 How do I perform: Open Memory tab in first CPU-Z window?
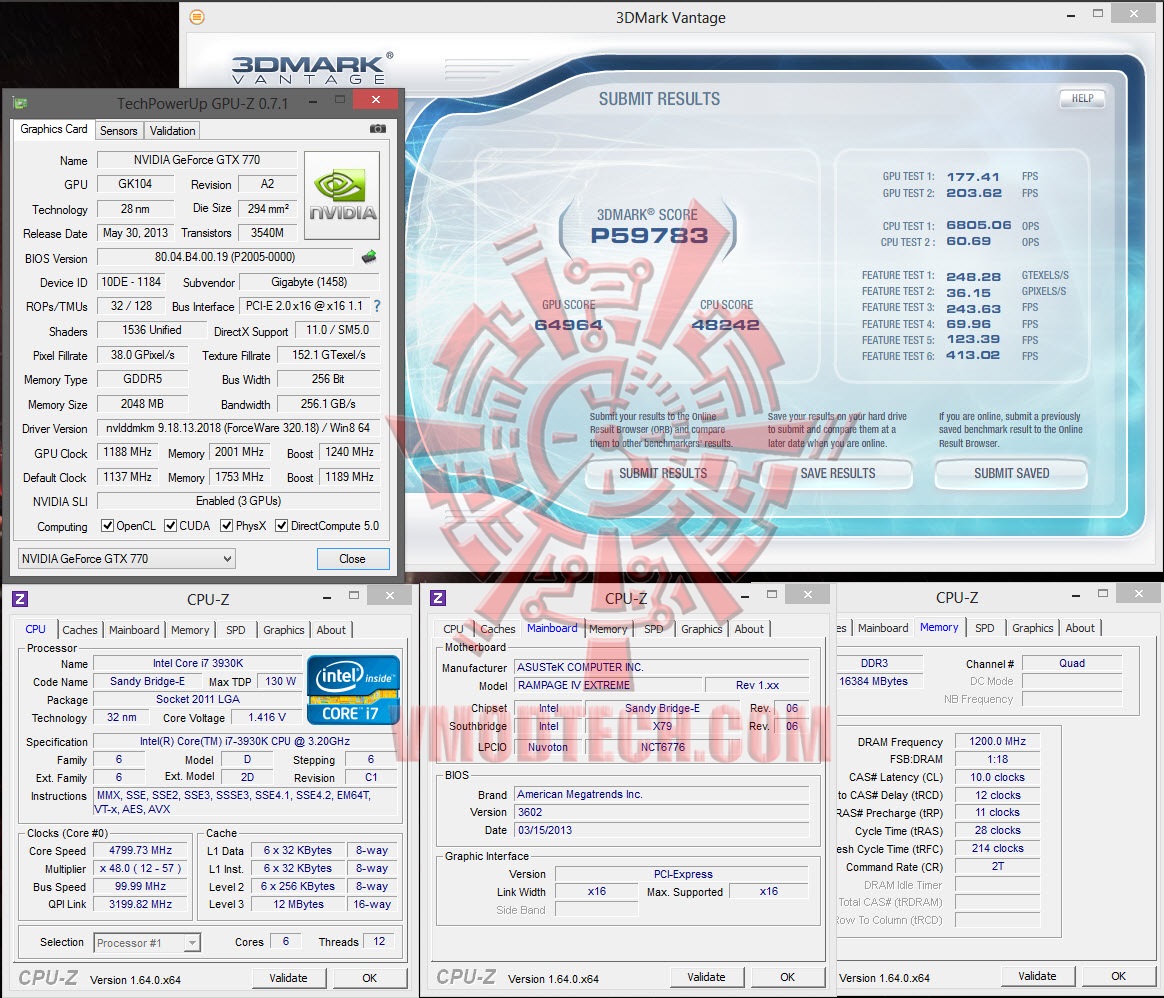click(190, 630)
